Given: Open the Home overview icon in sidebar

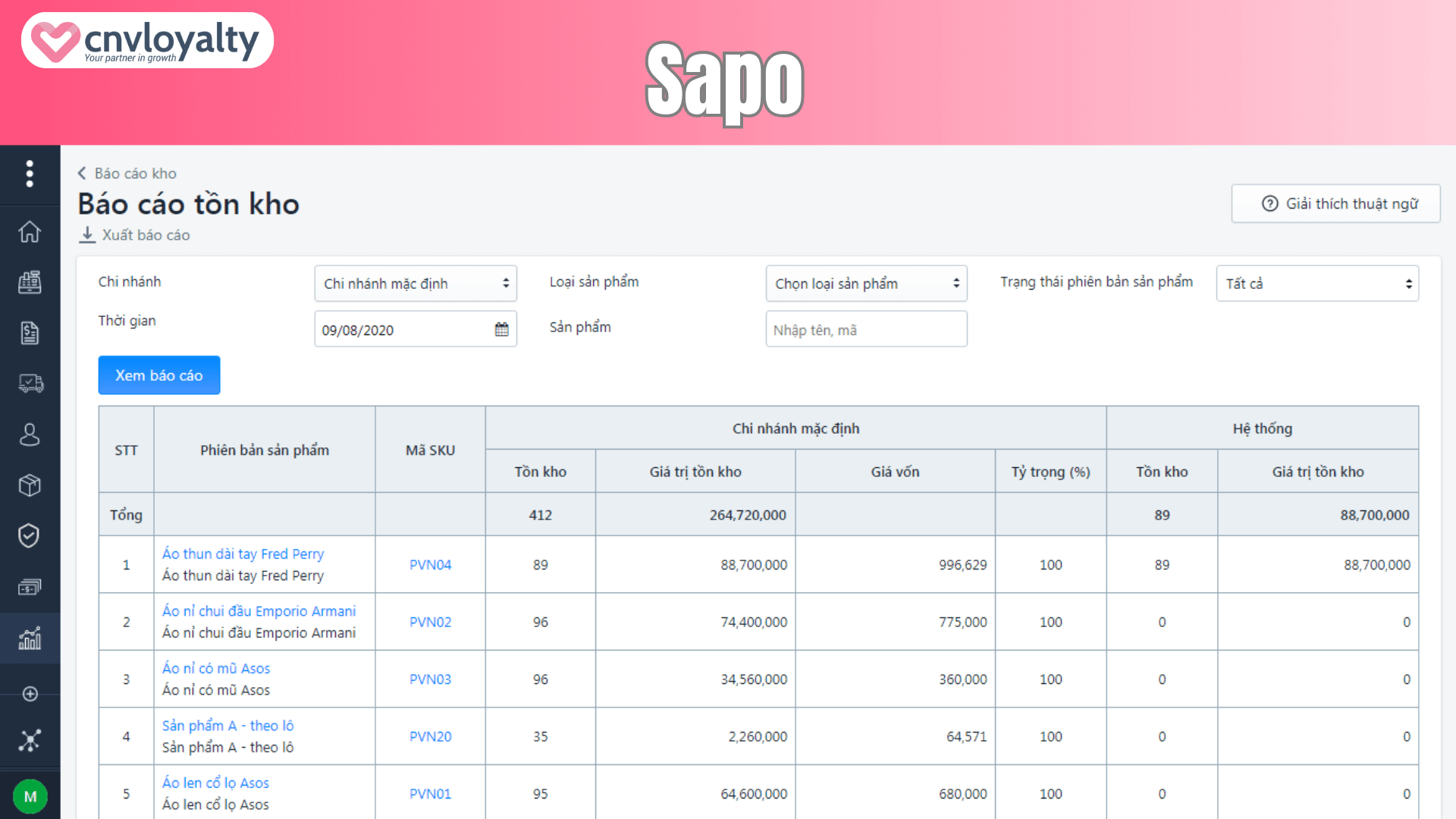Looking at the screenshot, I should point(30,232).
